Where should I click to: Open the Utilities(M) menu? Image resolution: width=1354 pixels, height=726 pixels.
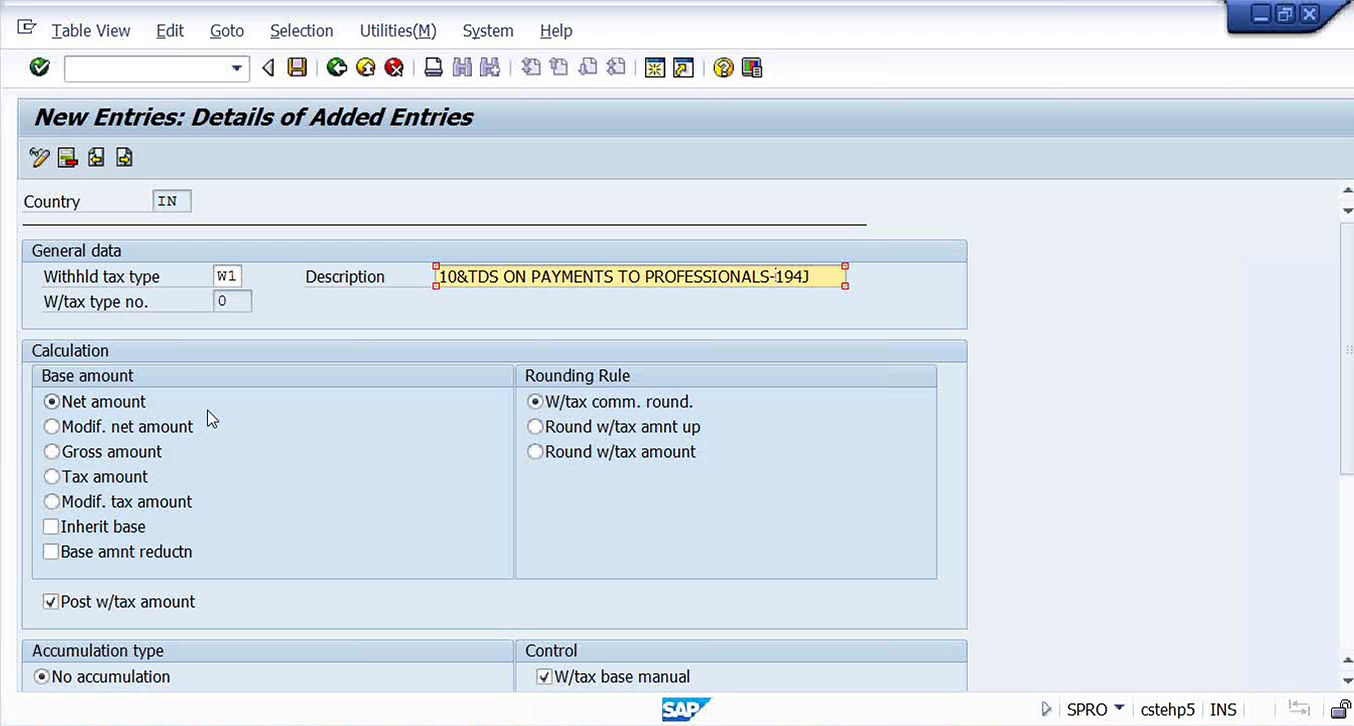tap(398, 31)
